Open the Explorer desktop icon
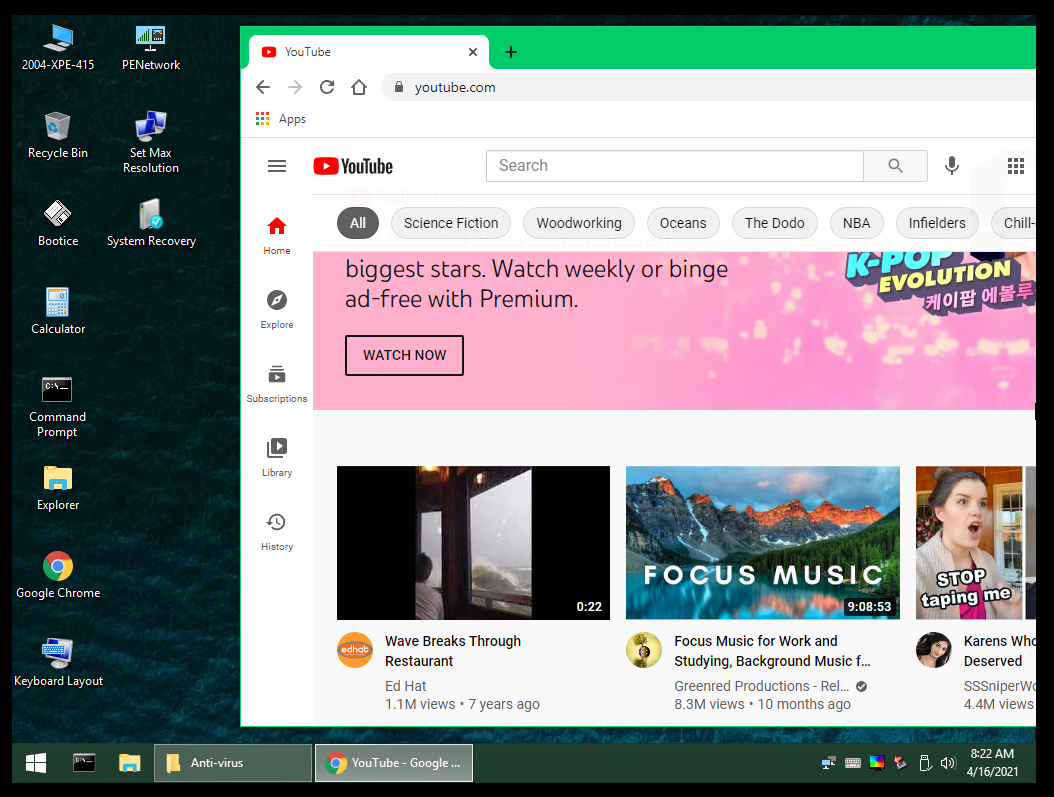 coord(58,487)
